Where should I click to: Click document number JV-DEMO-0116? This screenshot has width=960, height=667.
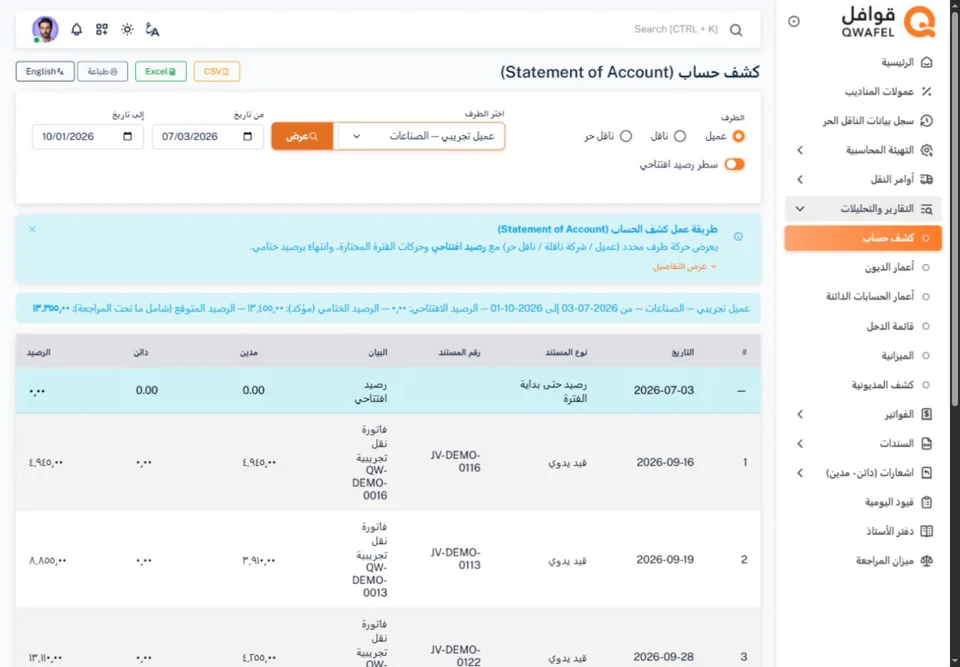[x=456, y=462]
